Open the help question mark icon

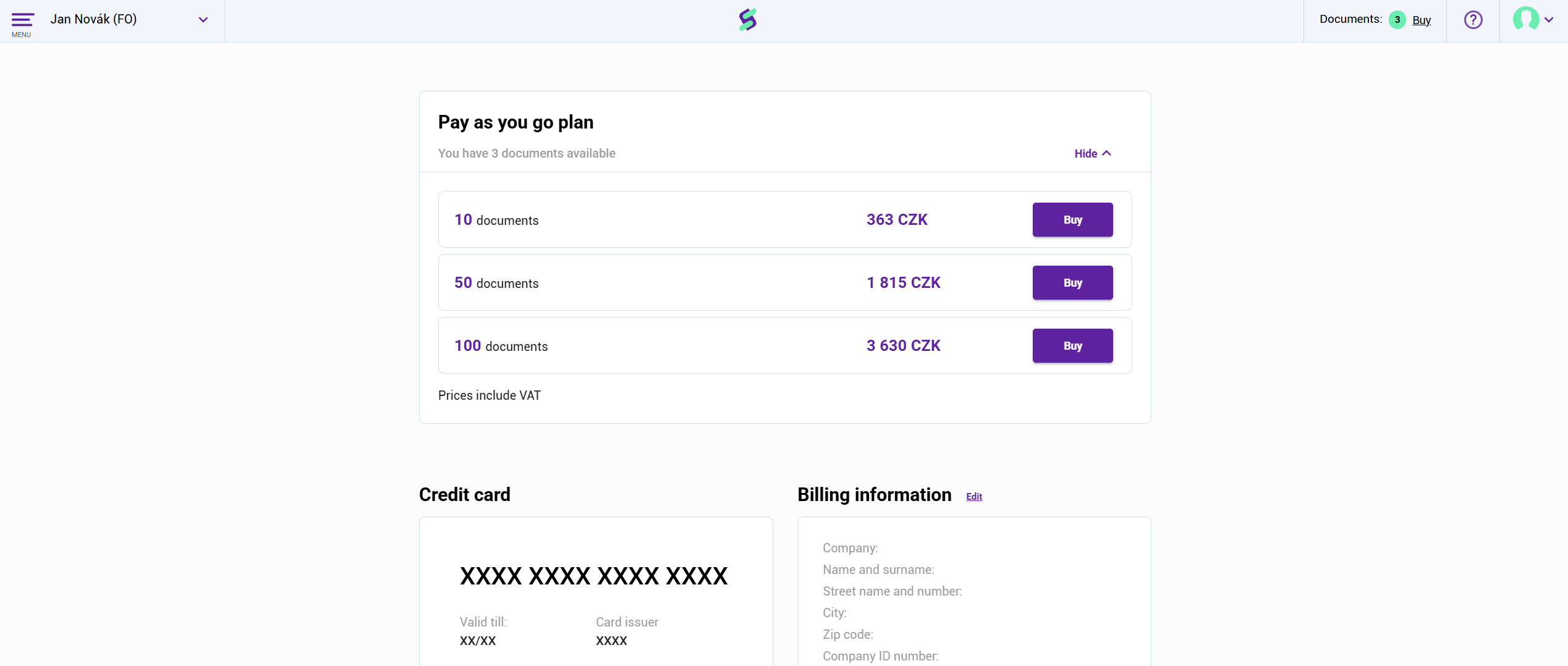pos(1473,20)
